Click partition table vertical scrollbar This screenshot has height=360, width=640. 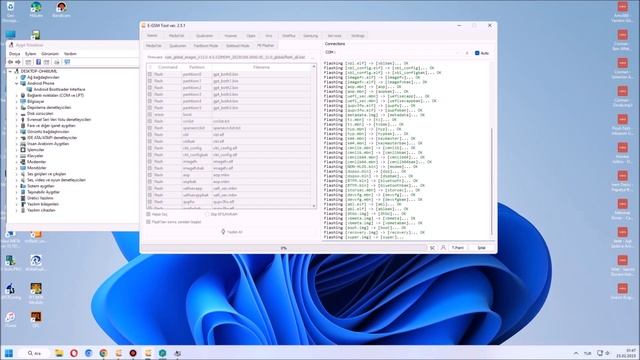pyautogui.click(x=314, y=136)
